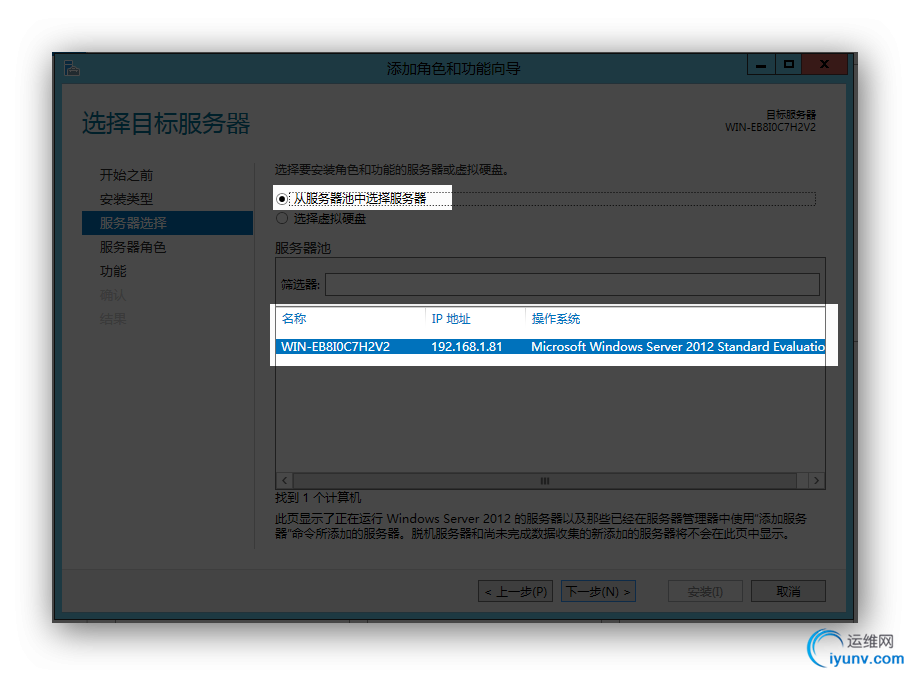Click the 上一步(P) previous button
The height and width of the screenshot is (675, 910).
coord(515,591)
